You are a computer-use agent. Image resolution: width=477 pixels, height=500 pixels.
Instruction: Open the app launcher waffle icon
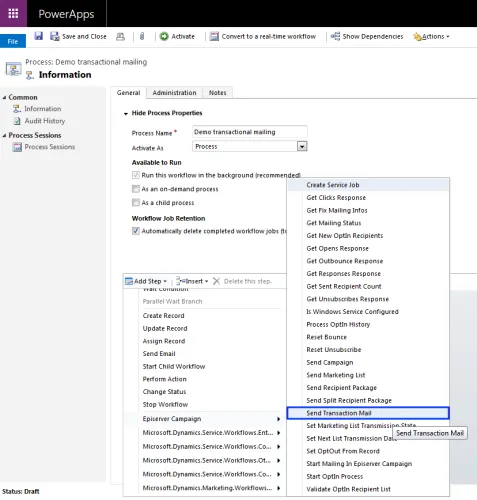click(x=13, y=13)
